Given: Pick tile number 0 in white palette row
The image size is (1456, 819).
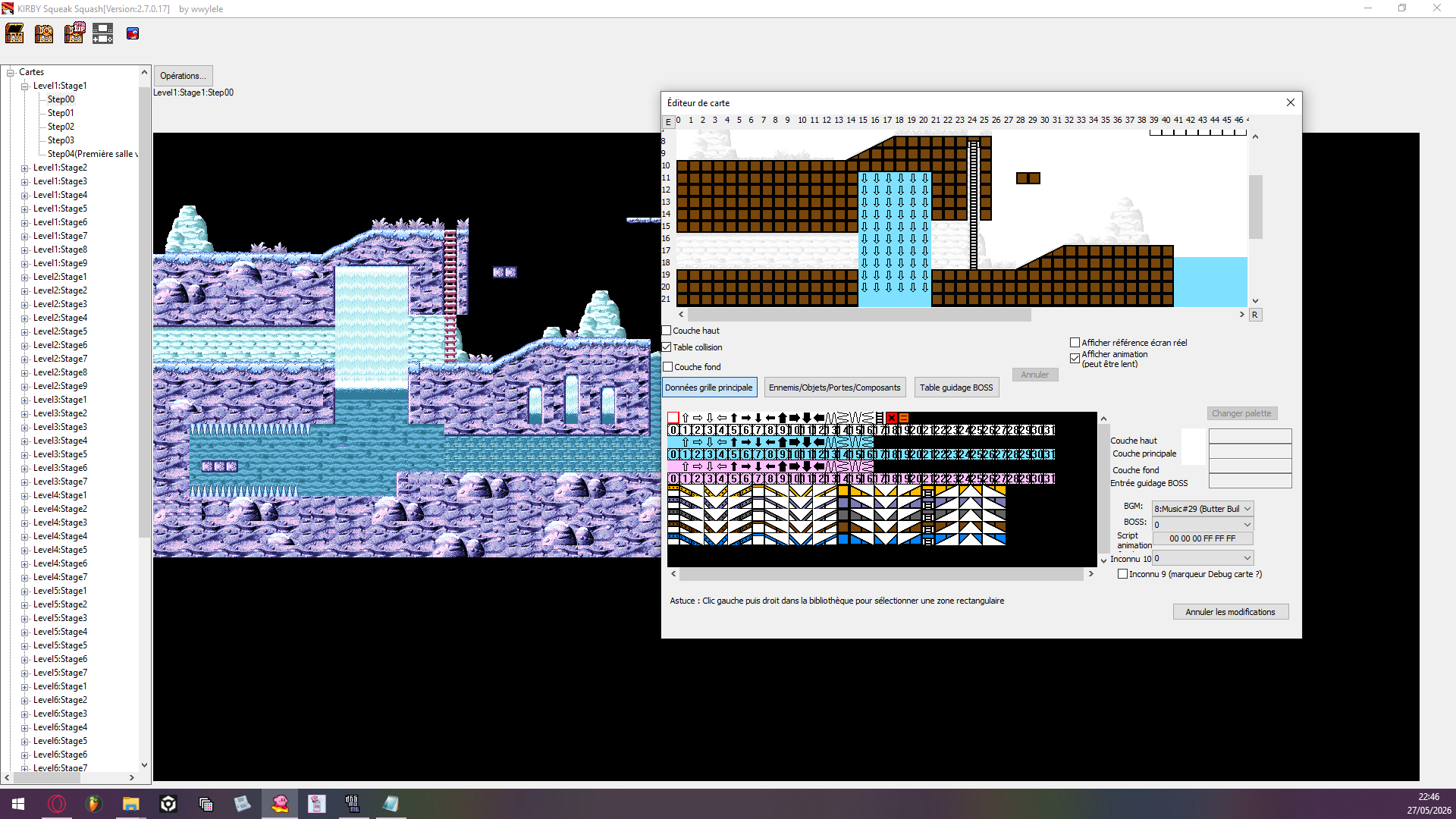Looking at the screenshot, I should tap(673, 430).
